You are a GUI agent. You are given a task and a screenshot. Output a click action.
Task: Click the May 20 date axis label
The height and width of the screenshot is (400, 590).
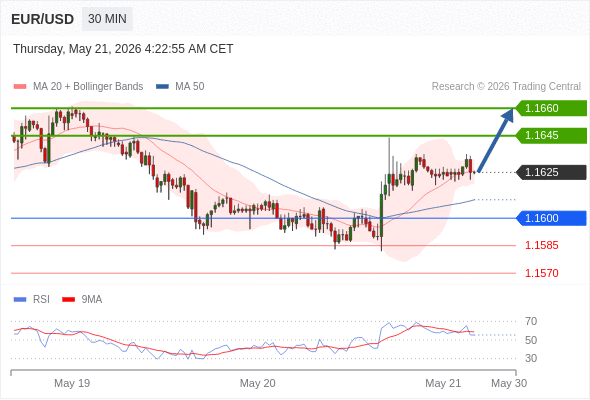tap(258, 383)
